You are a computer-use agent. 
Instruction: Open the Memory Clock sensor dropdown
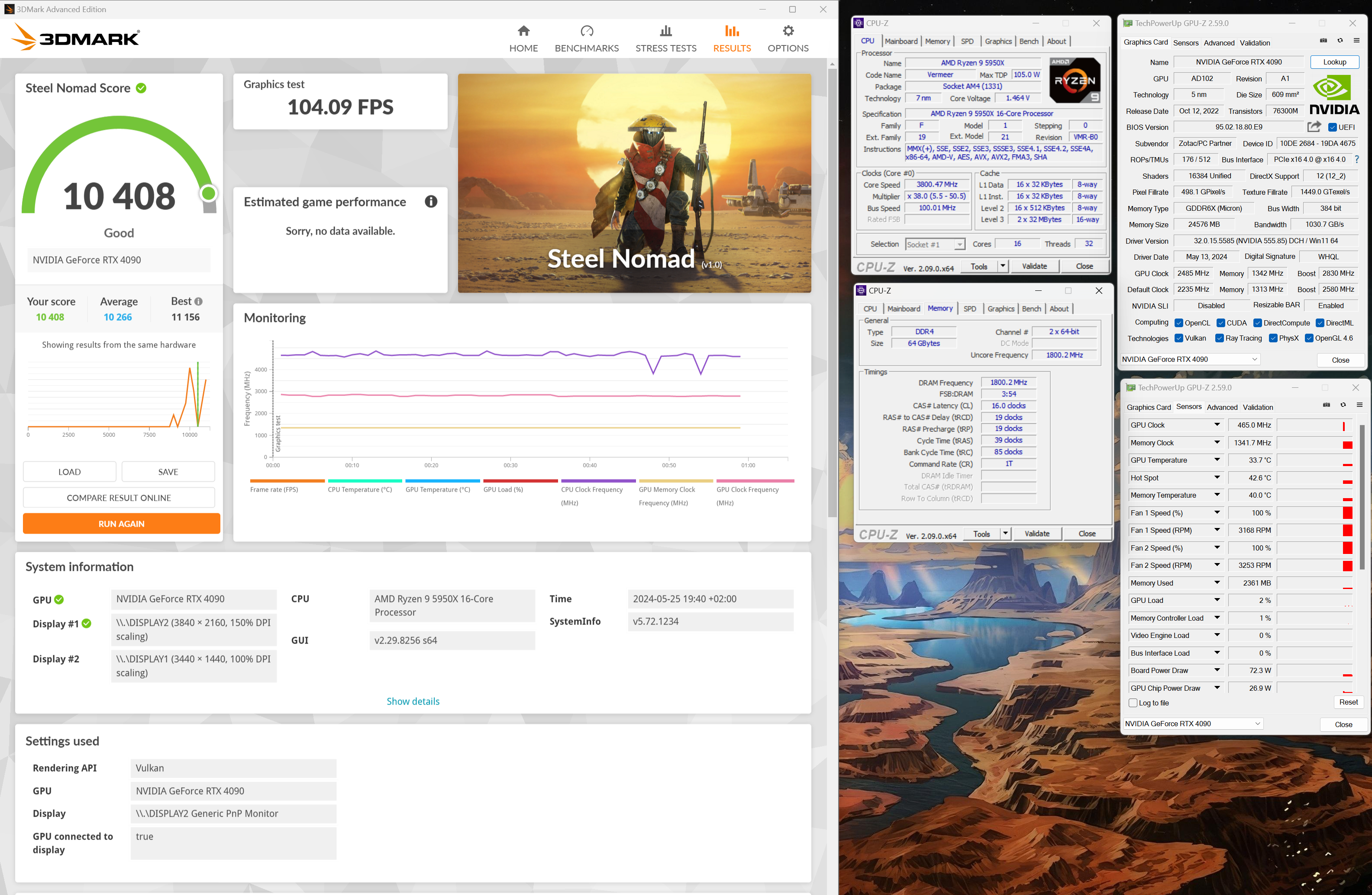1217,443
